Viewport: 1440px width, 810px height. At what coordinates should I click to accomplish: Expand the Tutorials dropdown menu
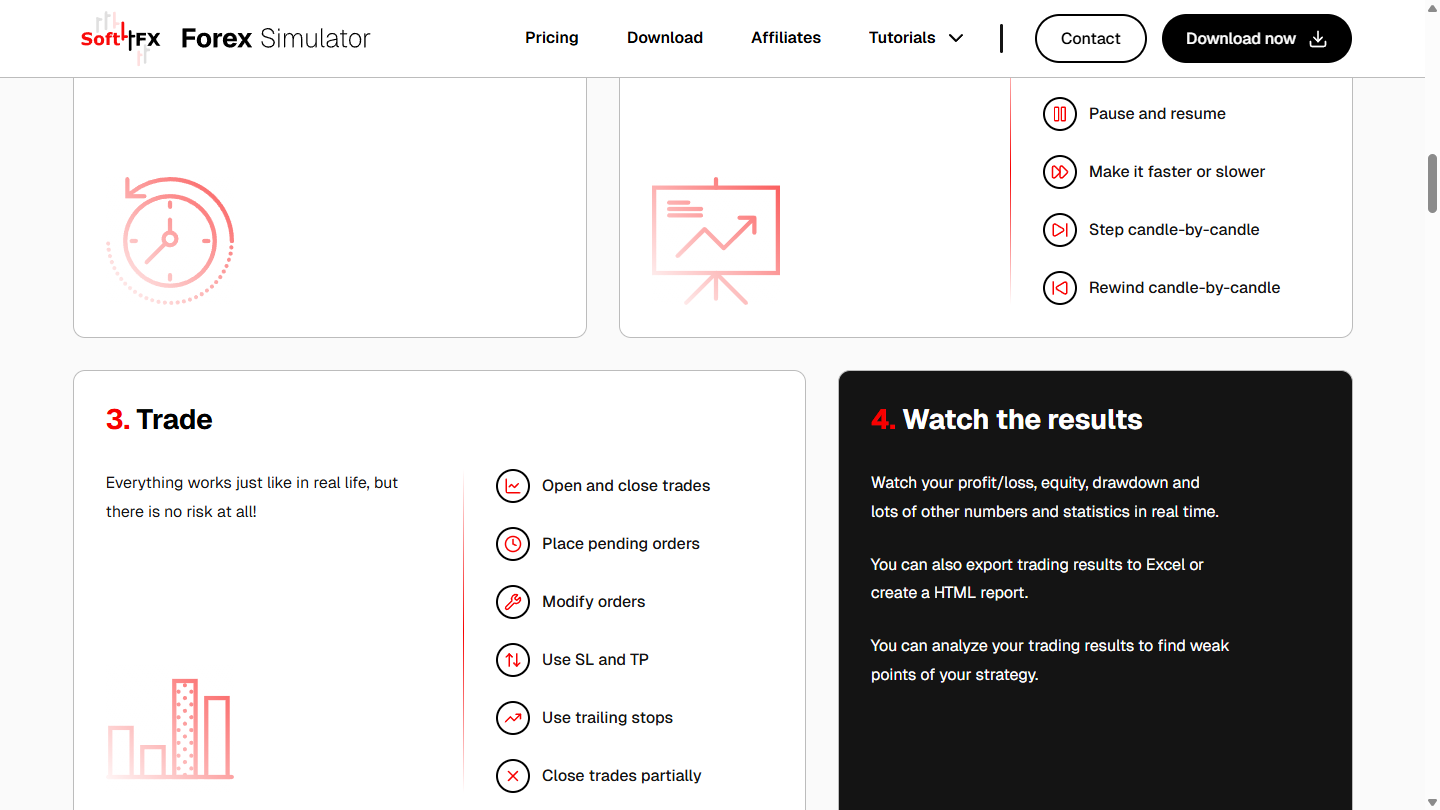916,38
